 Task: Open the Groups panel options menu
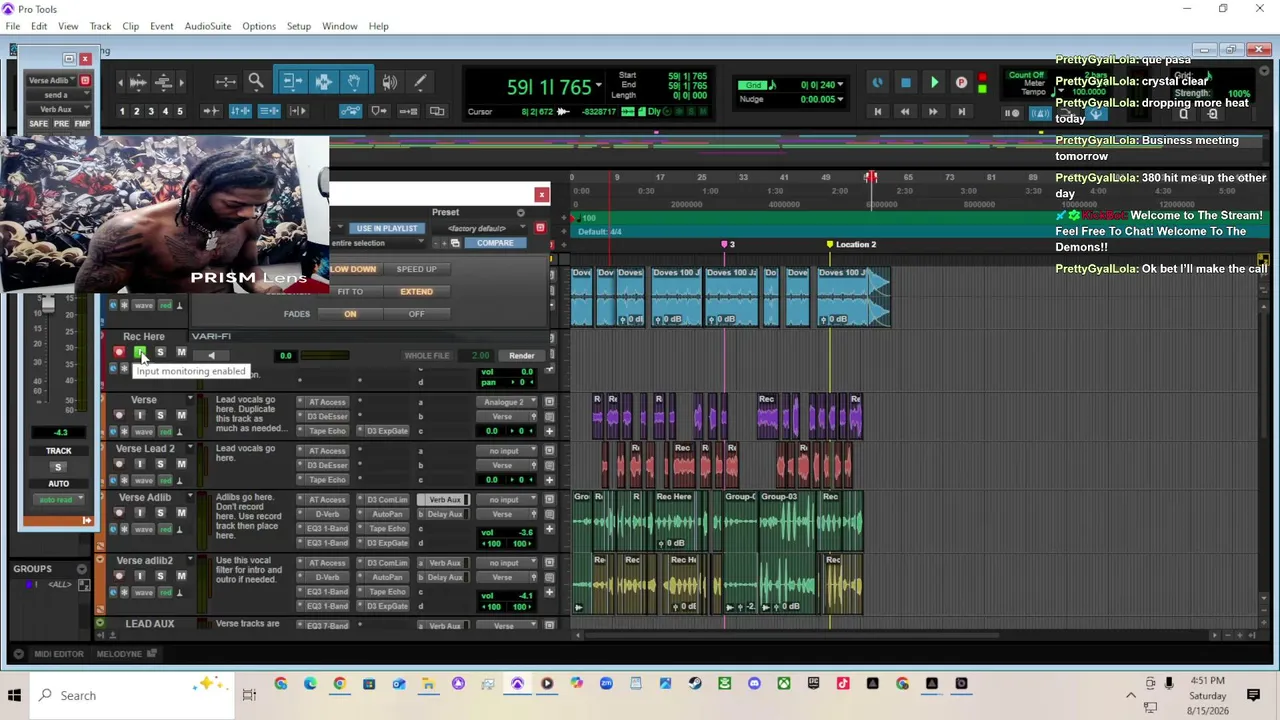tap(82, 569)
